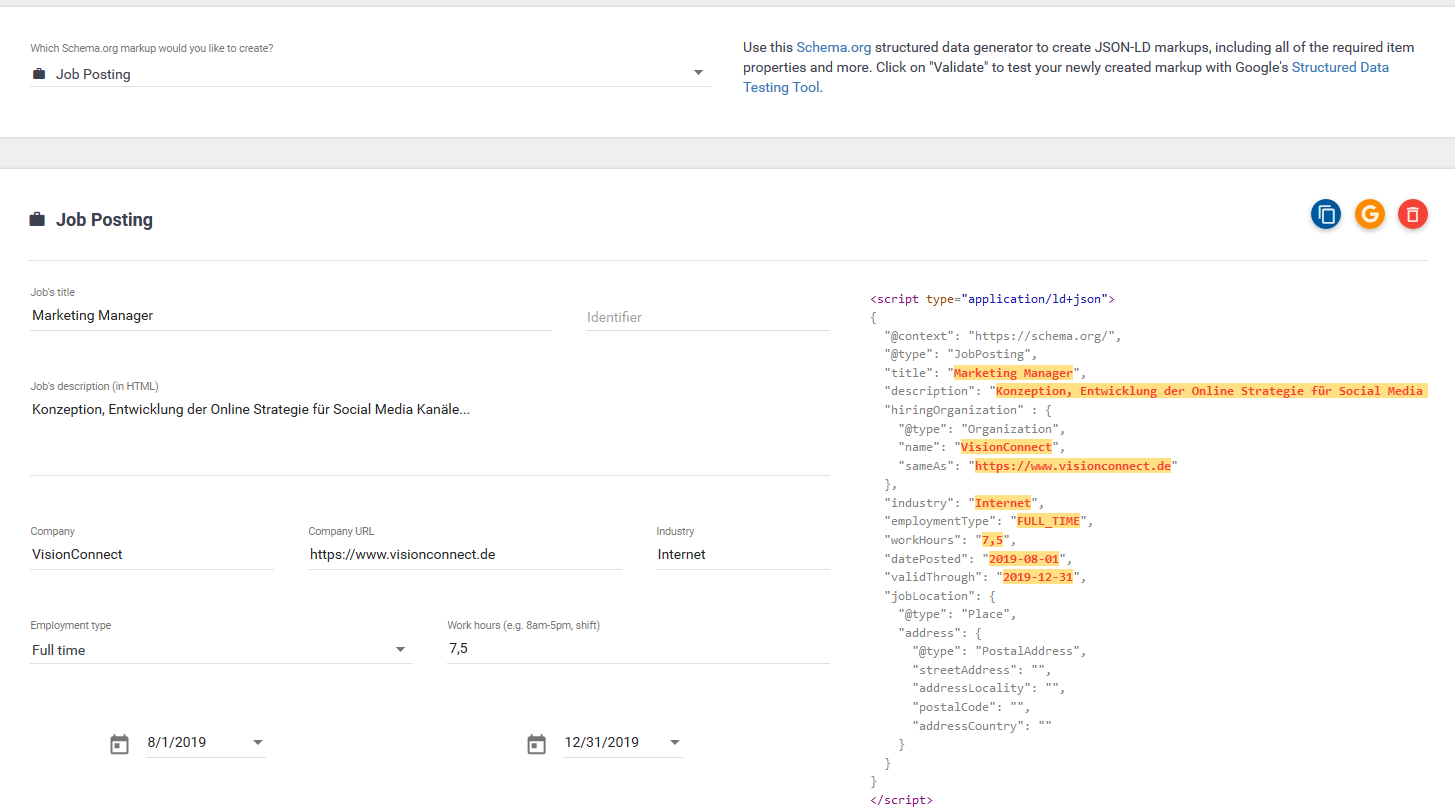The image size is (1455, 812).
Task: Click the Job's title input field
Action: pyautogui.click(x=291, y=315)
